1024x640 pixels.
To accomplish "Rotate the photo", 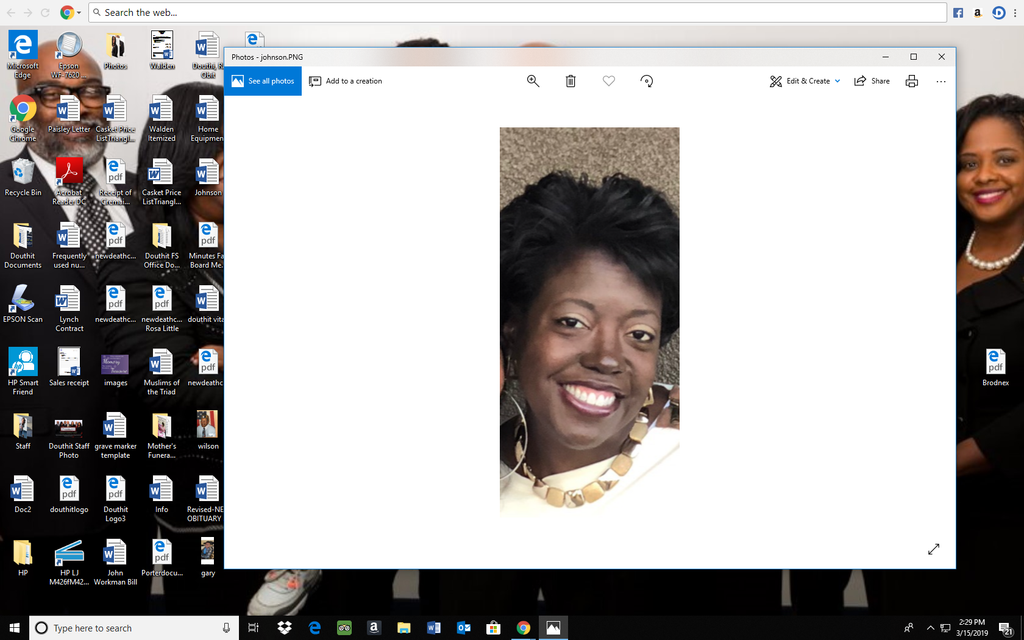I will click(646, 81).
